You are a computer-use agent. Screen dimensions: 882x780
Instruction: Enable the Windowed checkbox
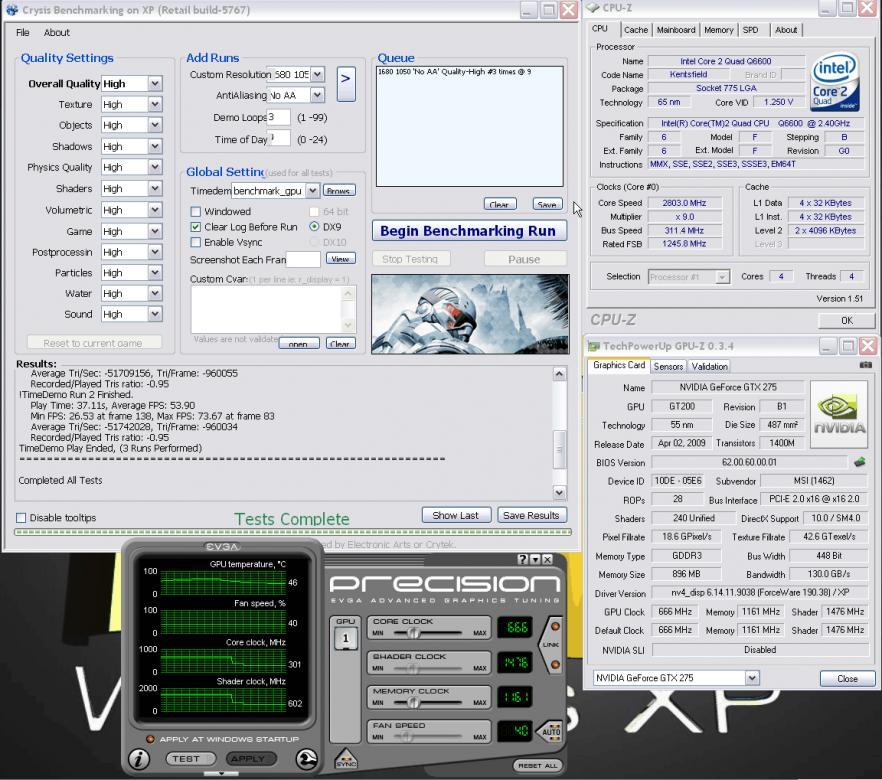click(196, 211)
